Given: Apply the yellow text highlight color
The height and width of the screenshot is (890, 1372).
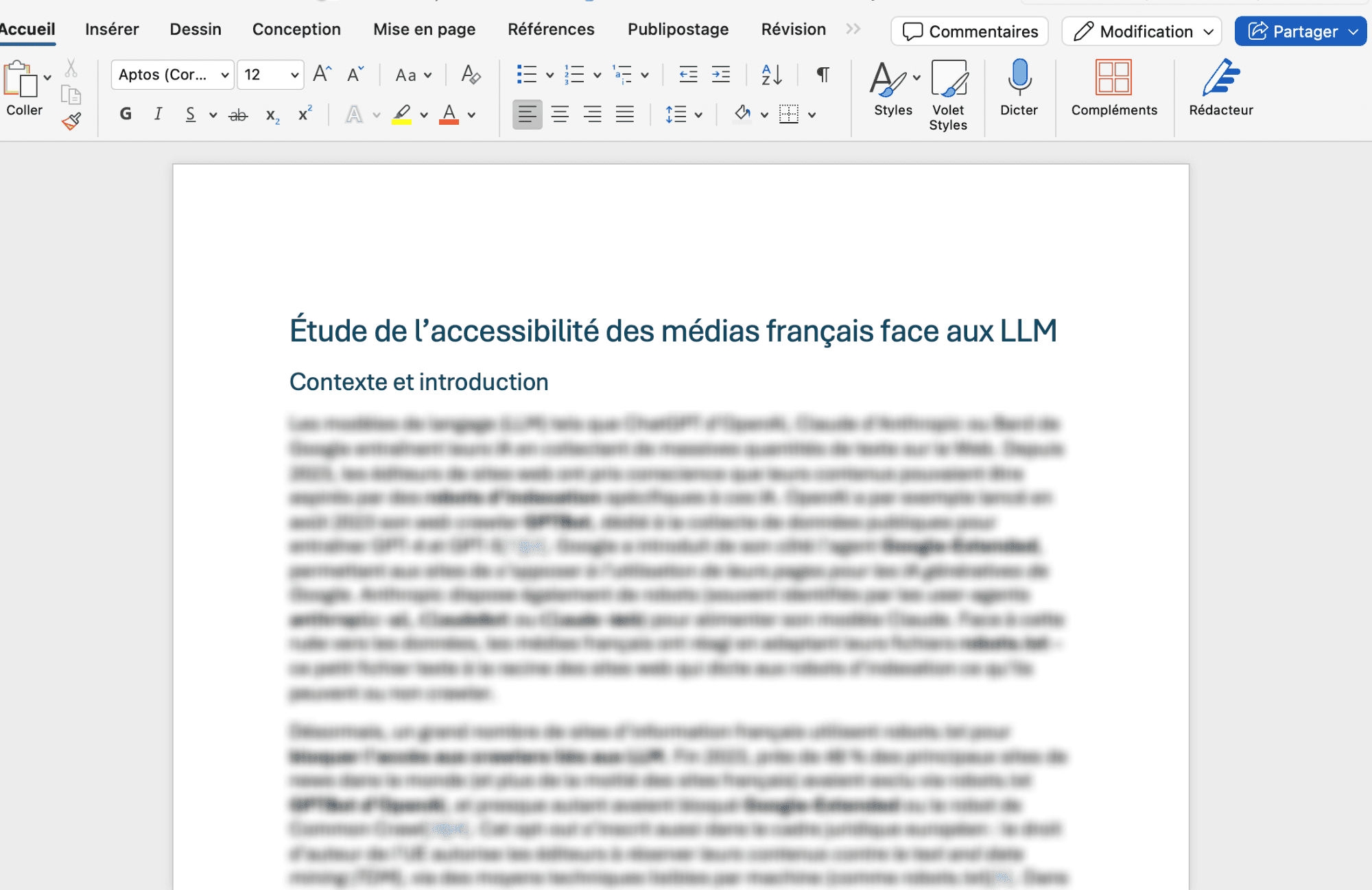Looking at the screenshot, I should pos(402,114).
